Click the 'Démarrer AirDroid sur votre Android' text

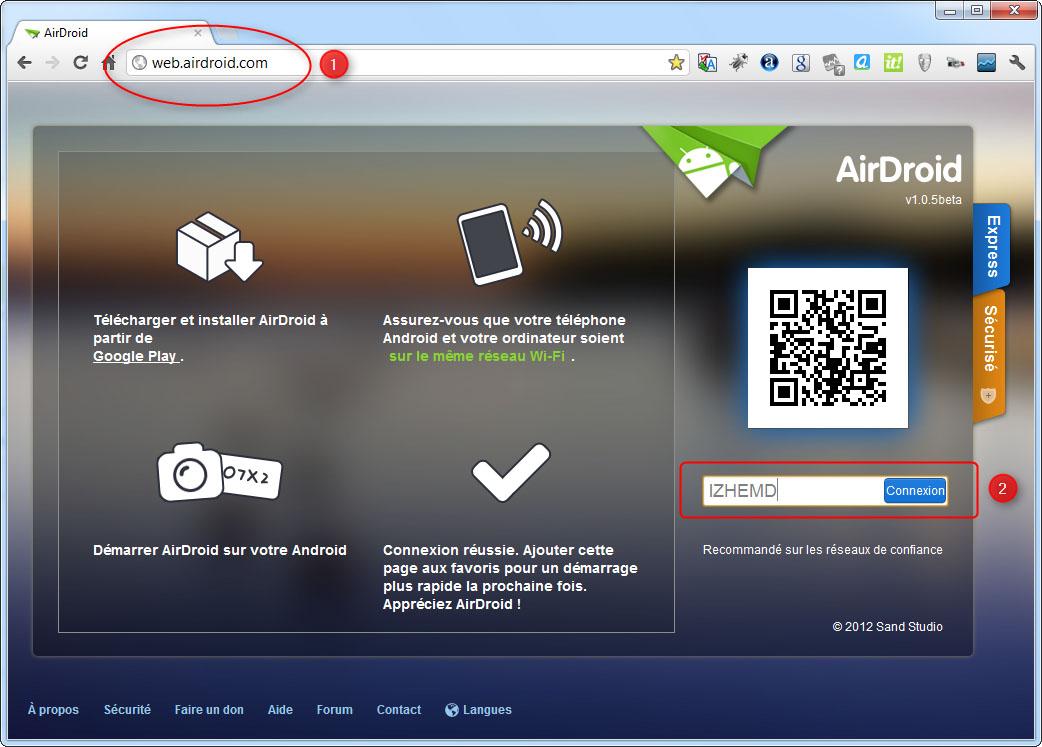(220, 550)
